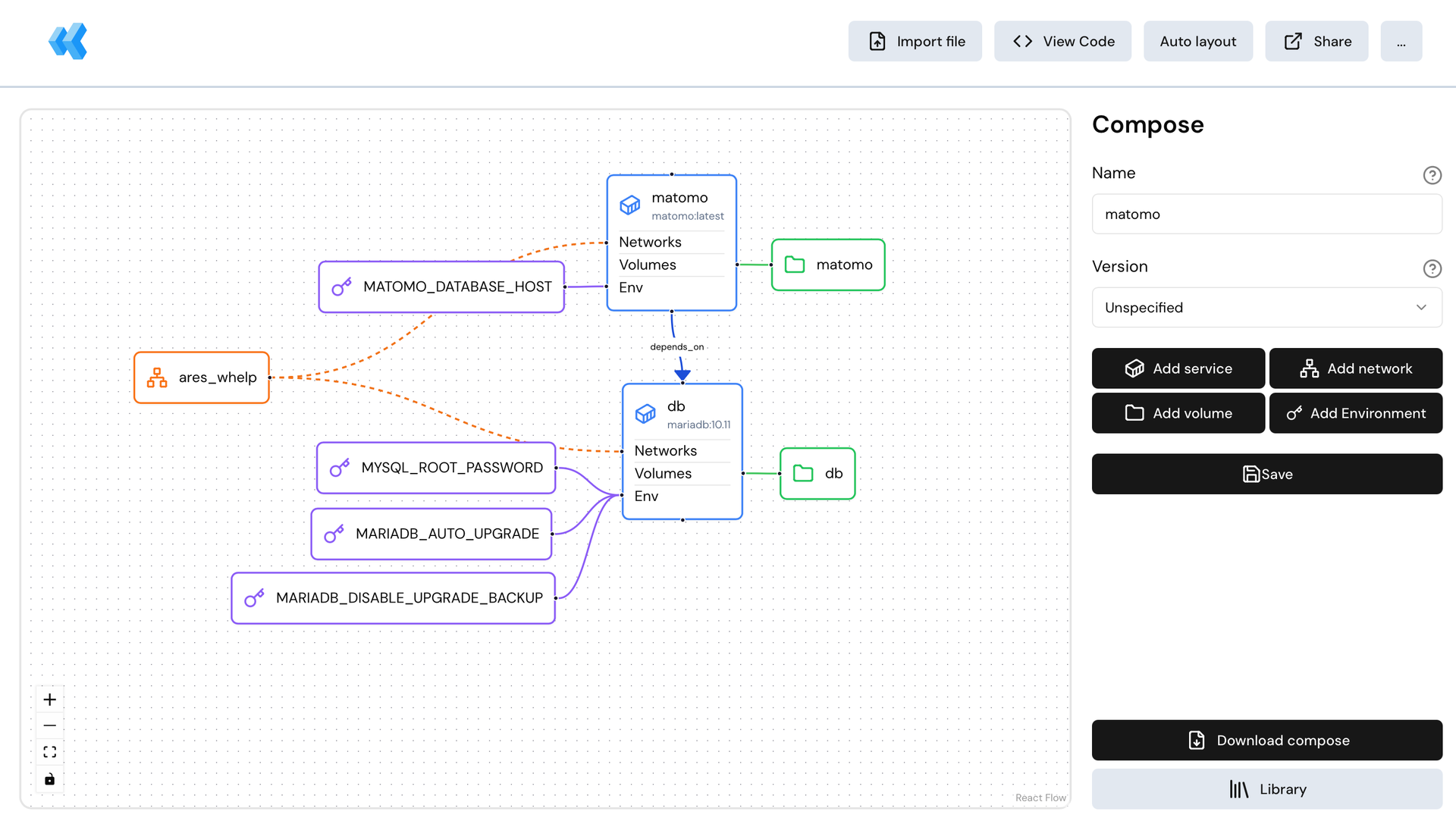Add a new service
Image resolution: width=1456 pixels, height=824 pixels.
(1178, 368)
